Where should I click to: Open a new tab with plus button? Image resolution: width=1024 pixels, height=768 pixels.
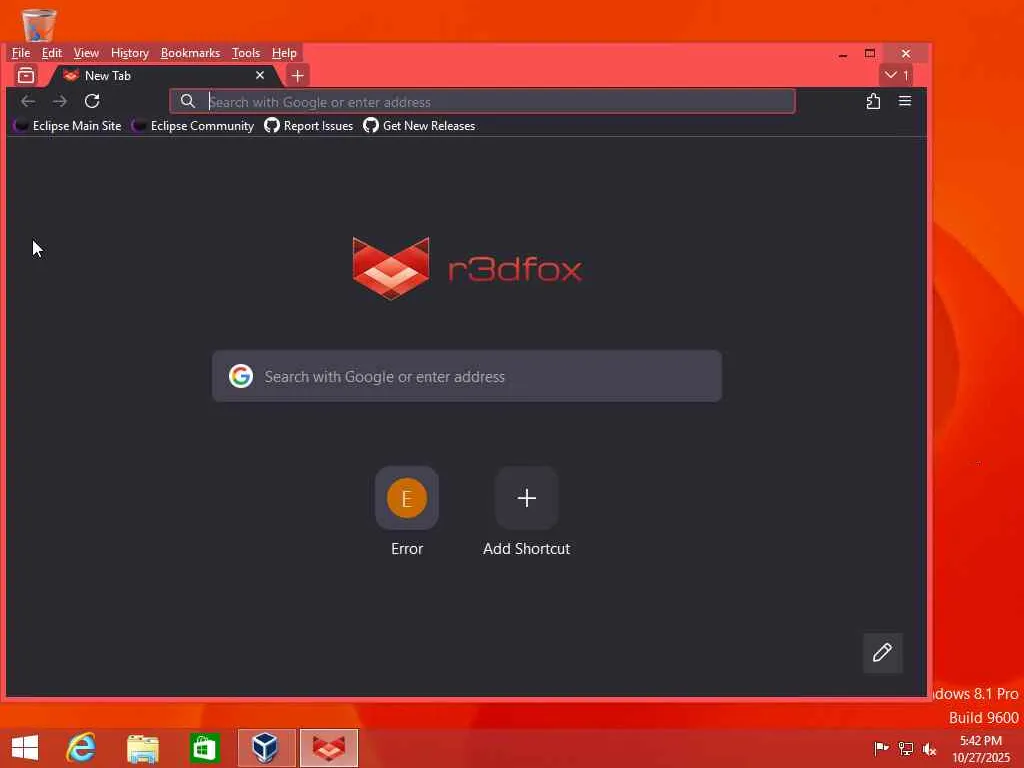click(x=298, y=76)
